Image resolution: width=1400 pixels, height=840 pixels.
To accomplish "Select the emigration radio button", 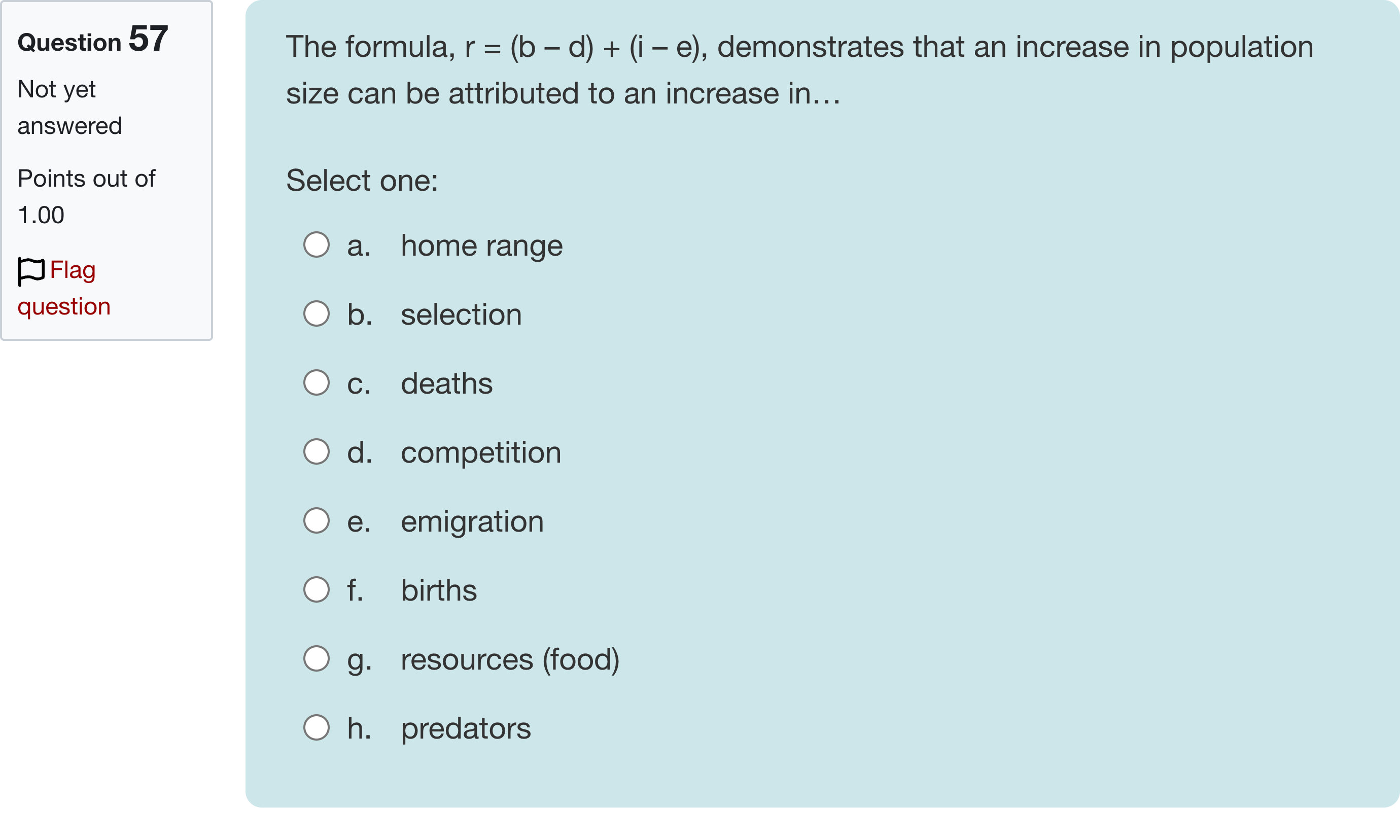I will (317, 521).
